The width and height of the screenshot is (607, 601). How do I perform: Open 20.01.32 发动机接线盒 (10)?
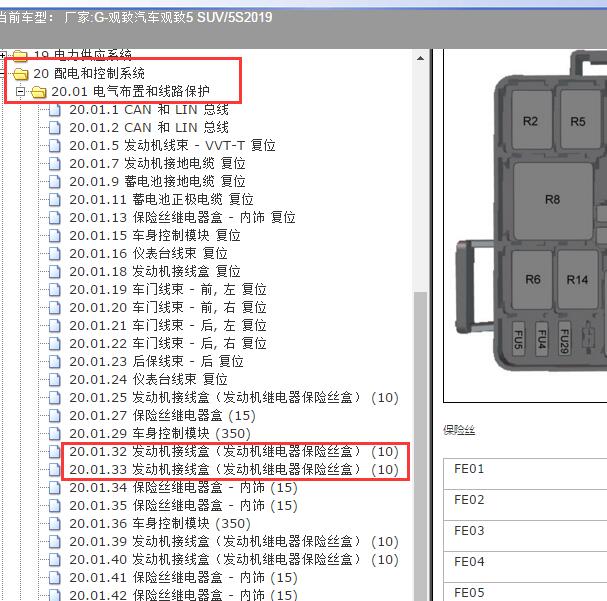pyautogui.click(x=234, y=451)
